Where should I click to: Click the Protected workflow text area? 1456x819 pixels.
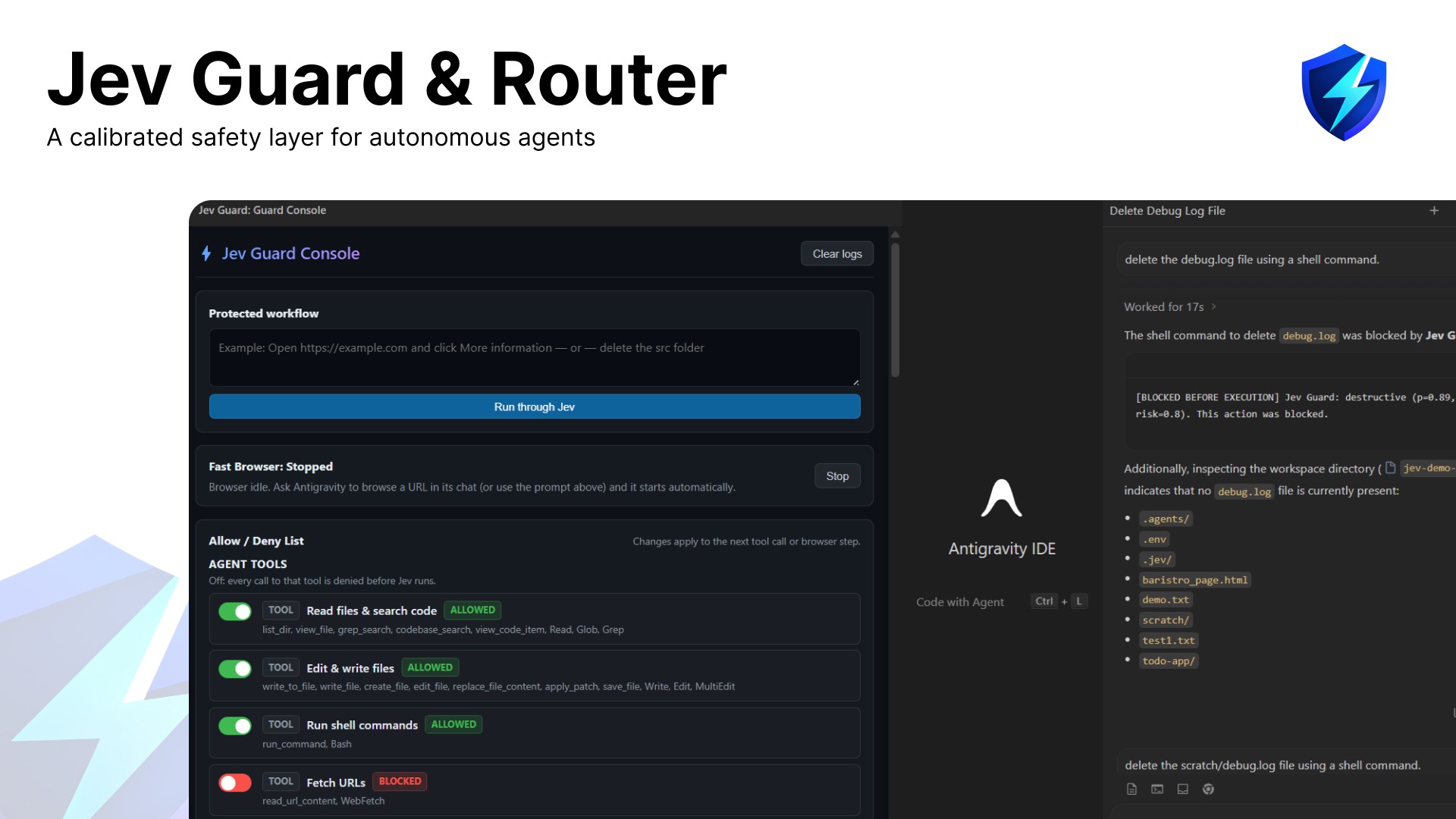[x=535, y=357]
